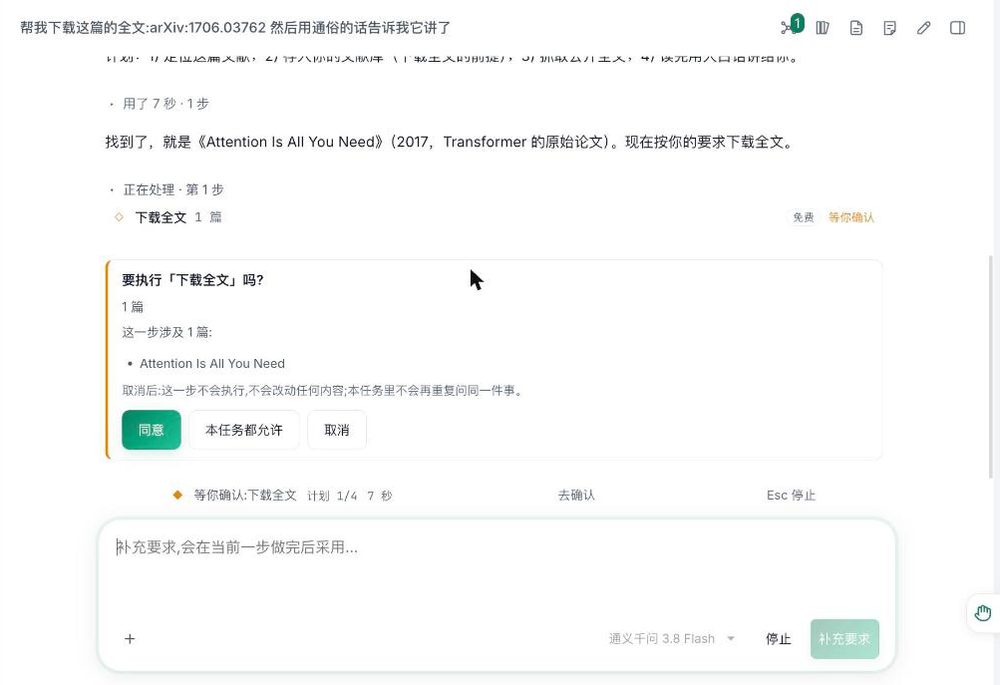Click the pencil edit icon
Viewport: 1000px width, 685px height.
coord(923,27)
